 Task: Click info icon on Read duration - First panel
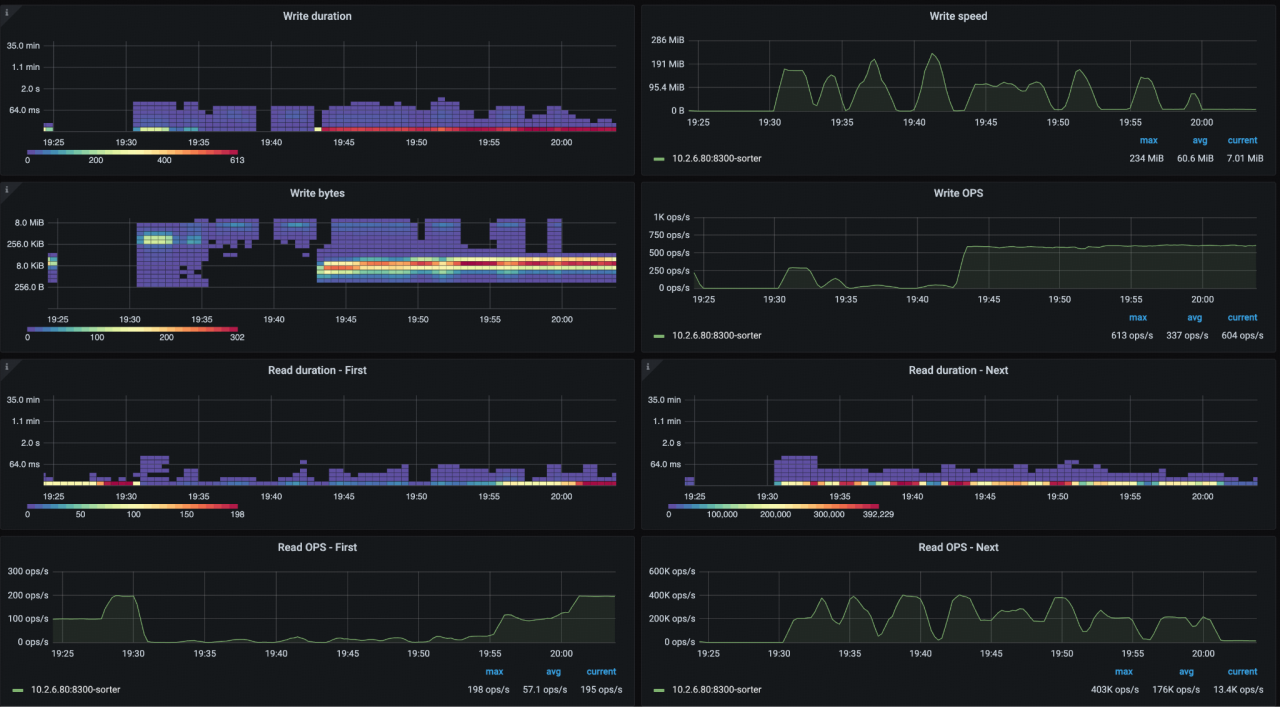coord(7,366)
